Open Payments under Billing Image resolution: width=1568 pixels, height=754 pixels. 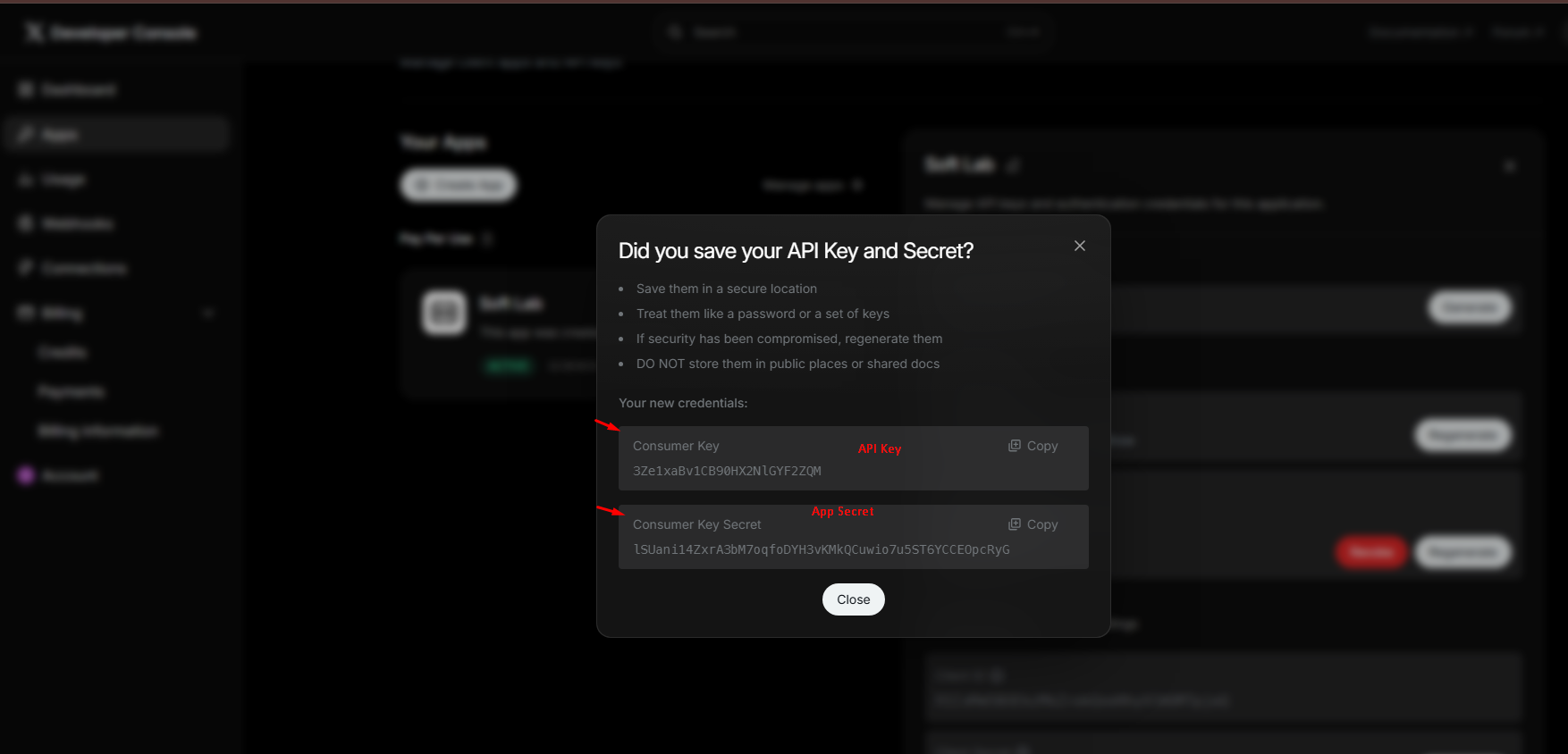71,391
